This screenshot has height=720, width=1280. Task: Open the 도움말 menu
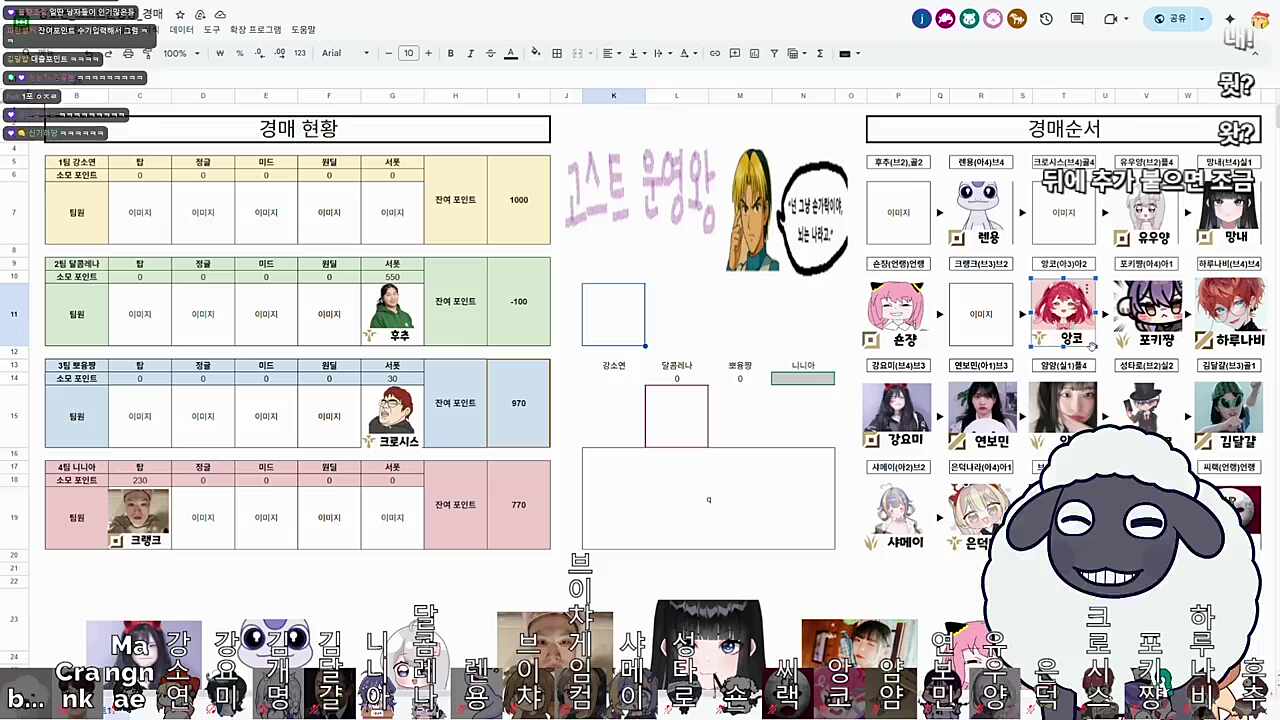click(303, 30)
